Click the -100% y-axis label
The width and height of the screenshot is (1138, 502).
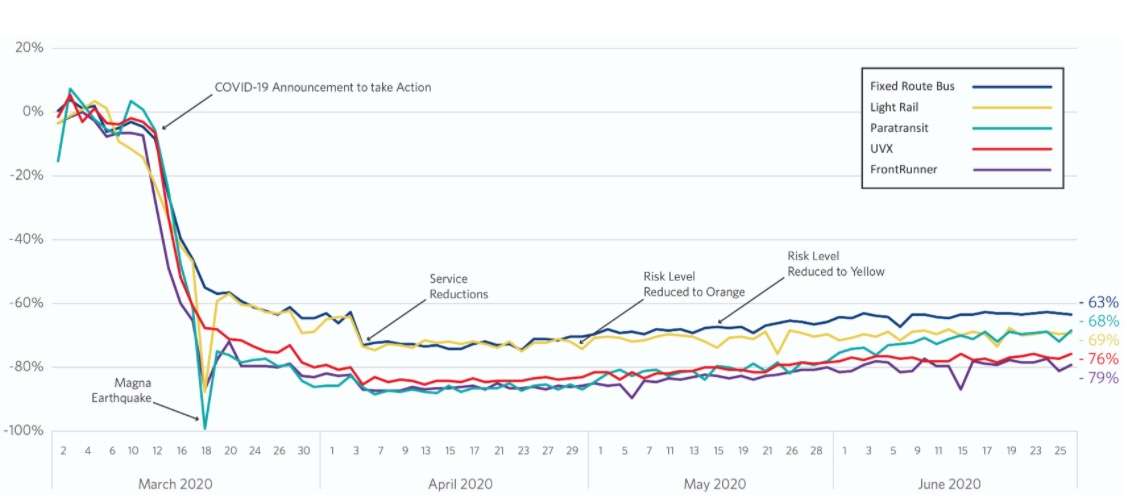point(26,431)
